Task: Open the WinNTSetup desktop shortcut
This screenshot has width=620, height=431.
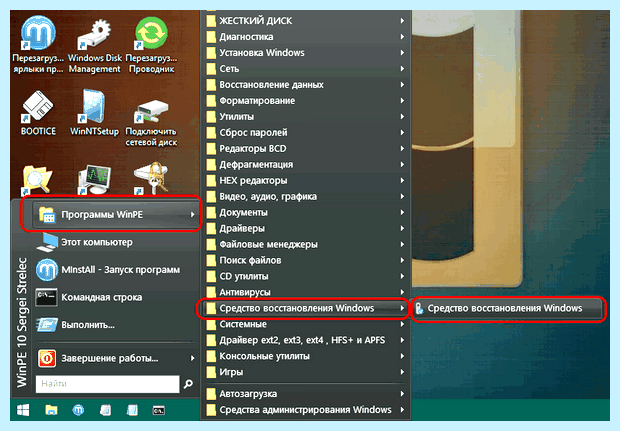Action: [x=94, y=113]
